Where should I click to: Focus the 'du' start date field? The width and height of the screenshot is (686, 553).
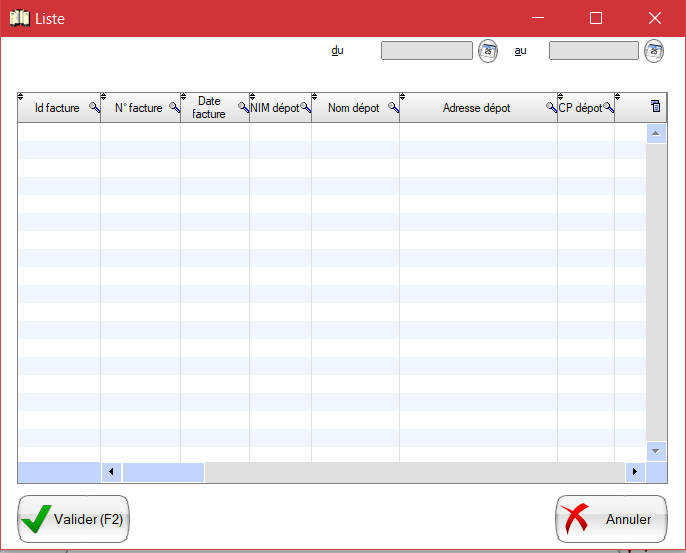pos(427,50)
